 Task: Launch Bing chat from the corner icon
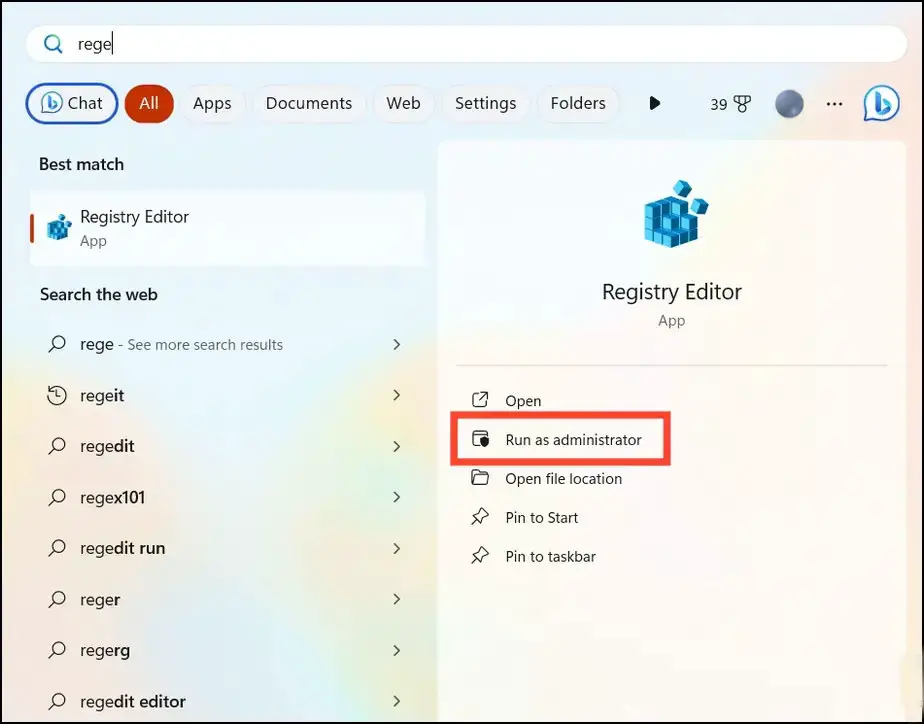point(882,104)
